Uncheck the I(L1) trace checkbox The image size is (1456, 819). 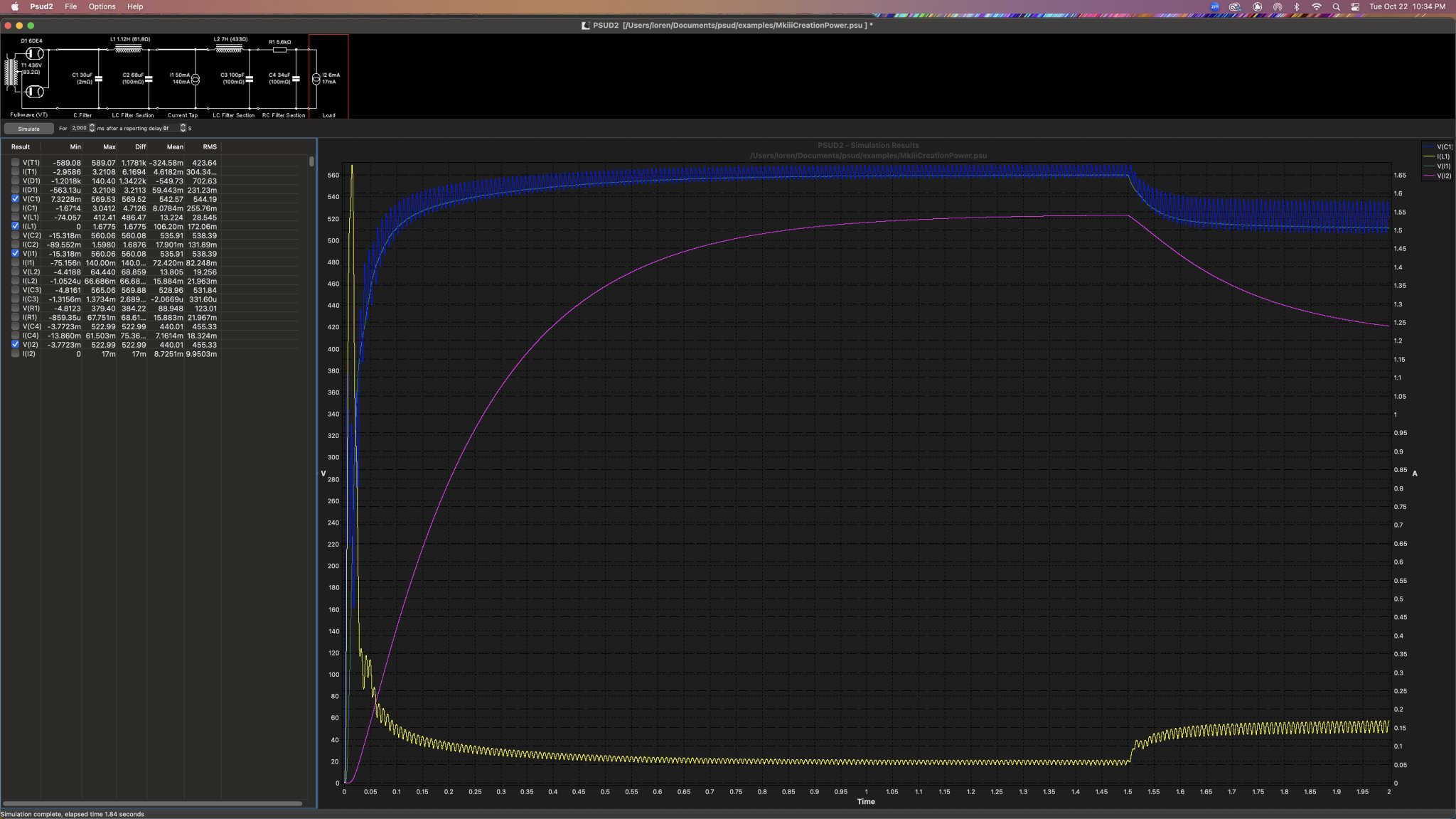(x=15, y=226)
